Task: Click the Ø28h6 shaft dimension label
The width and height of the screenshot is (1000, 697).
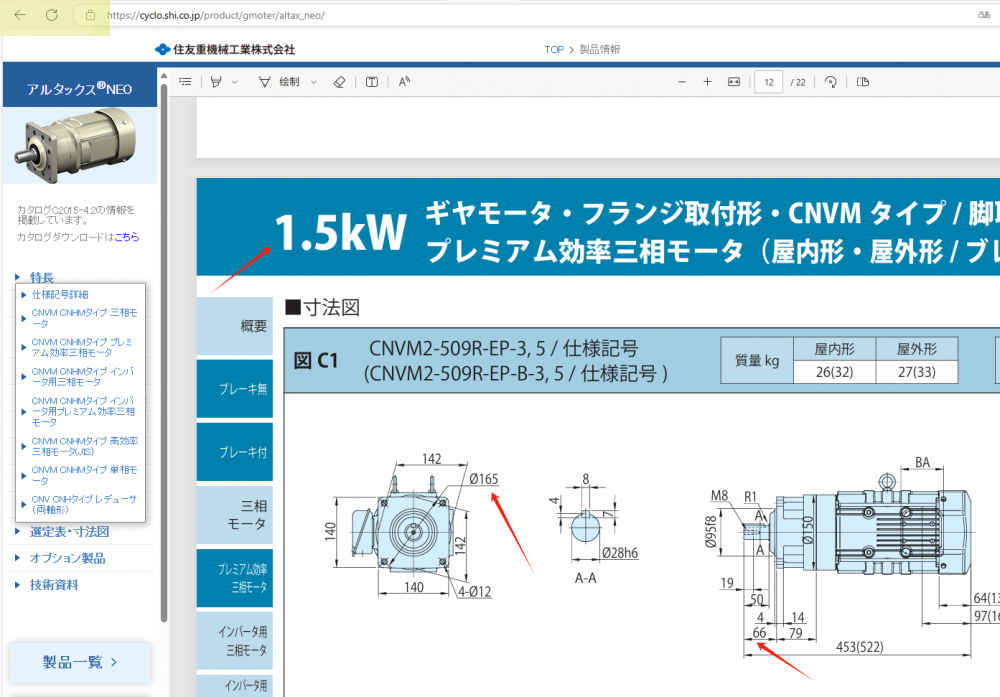Action: point(620,553)
